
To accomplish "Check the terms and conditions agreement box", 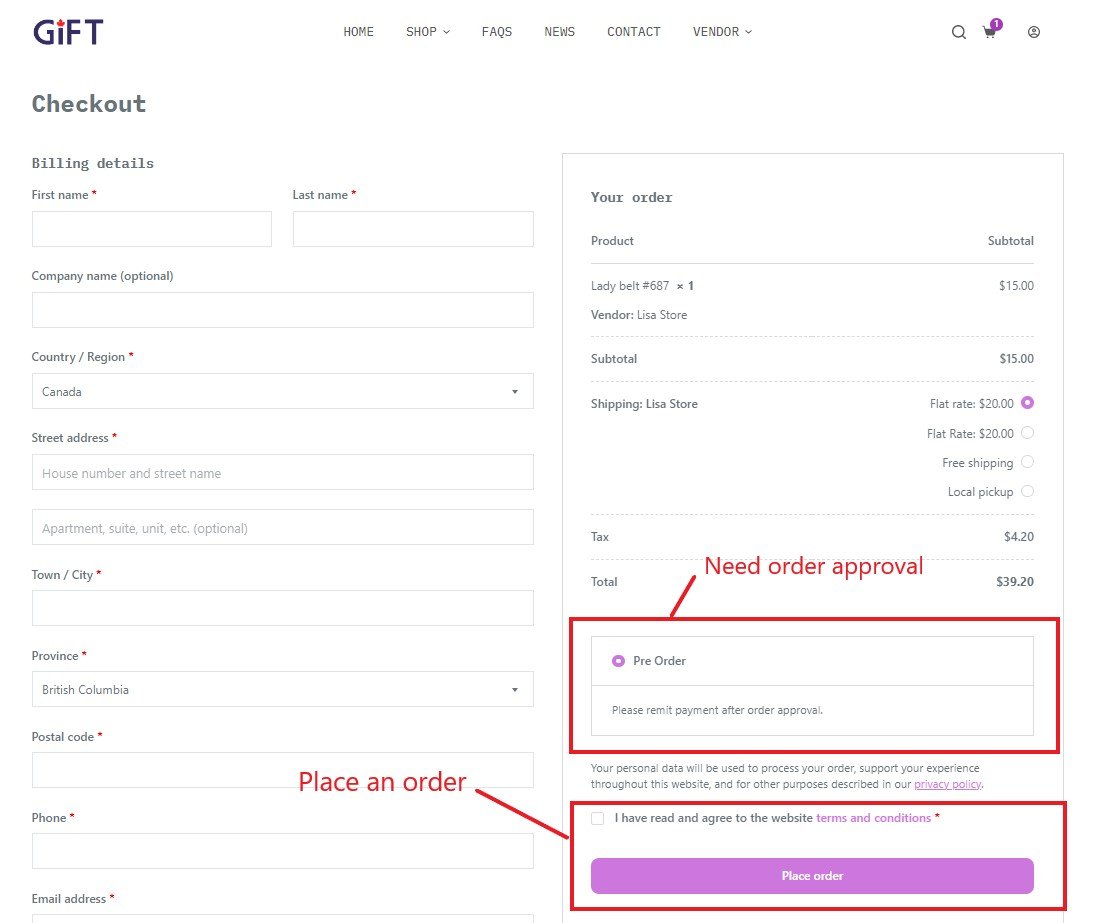I will click(597, 817).
